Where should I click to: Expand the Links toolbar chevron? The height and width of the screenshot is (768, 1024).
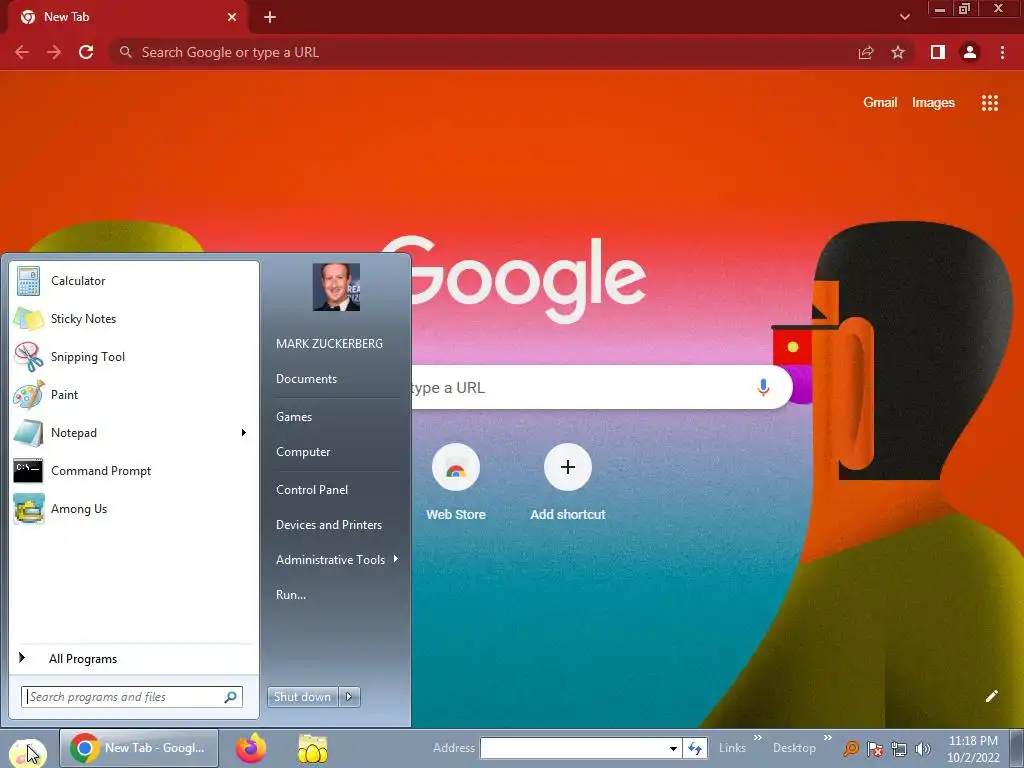(758, 738)
